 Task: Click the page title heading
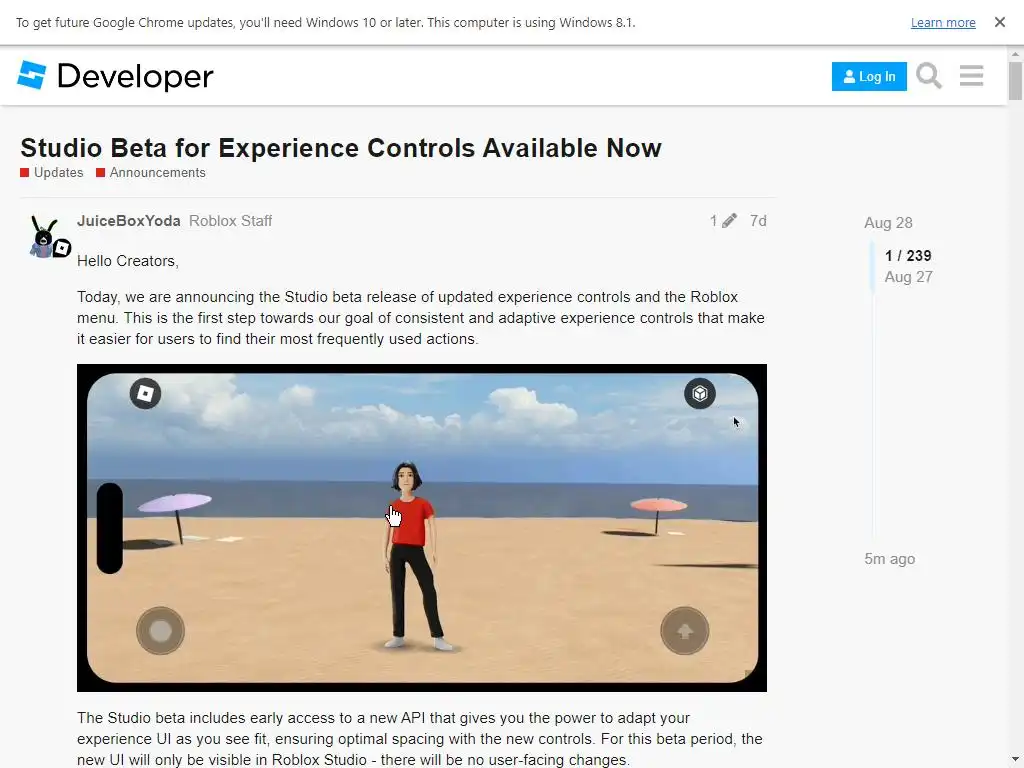pos(341,148)
